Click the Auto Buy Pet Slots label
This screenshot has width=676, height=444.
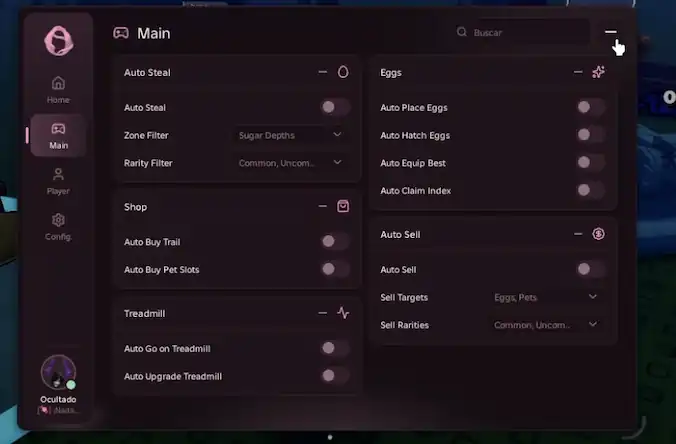coord(162,270)
